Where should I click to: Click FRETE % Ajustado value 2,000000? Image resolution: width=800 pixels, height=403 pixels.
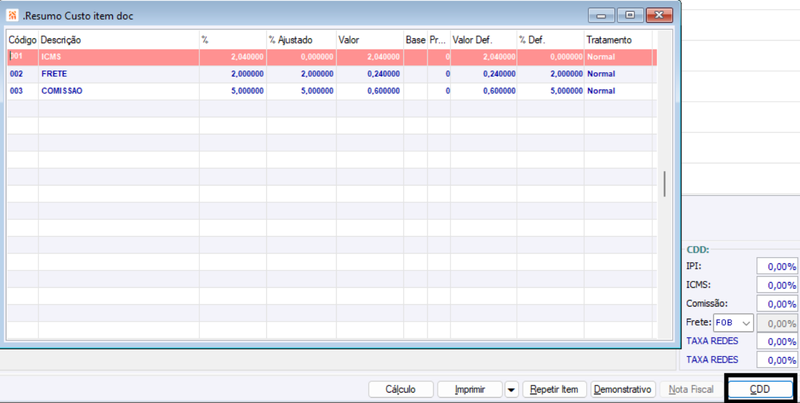[301, 74]
